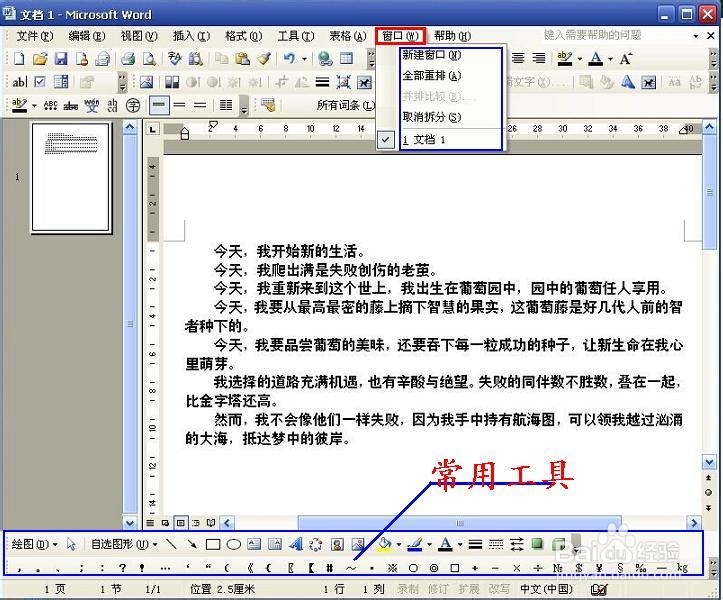This screenshot has height=600, width=723.
Task: Insert the § symbol from symbol bar
Action: pos(620,568)
